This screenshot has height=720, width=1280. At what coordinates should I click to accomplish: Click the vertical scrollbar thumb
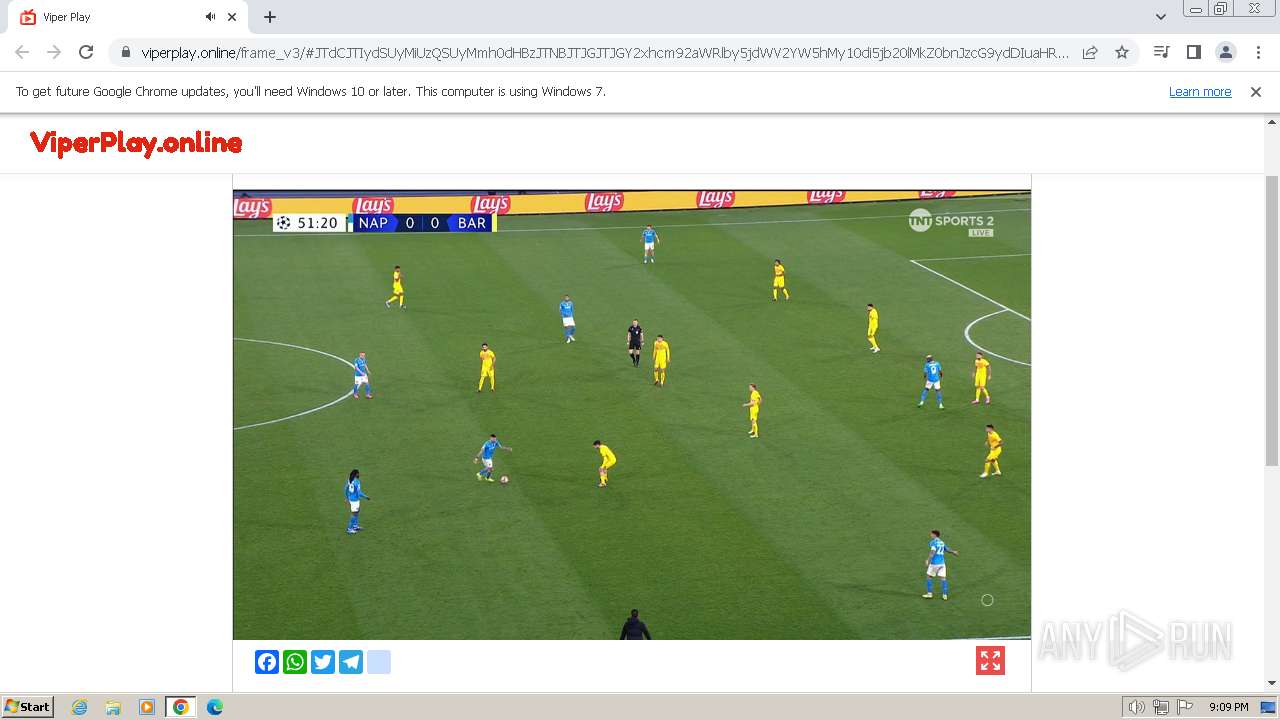pyautogui.click(x=1272, y=320)
